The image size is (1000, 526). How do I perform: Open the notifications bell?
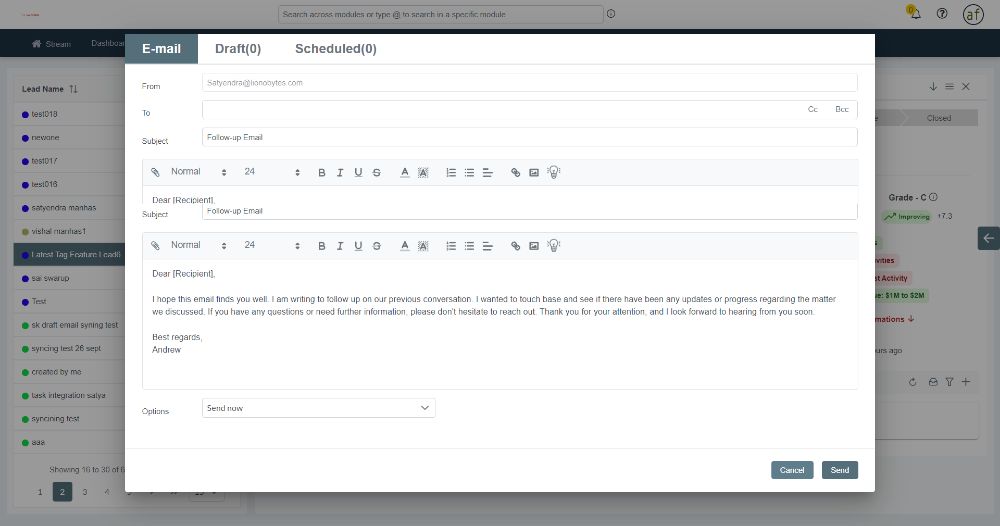pyautogui.click(x=914, y=14)
